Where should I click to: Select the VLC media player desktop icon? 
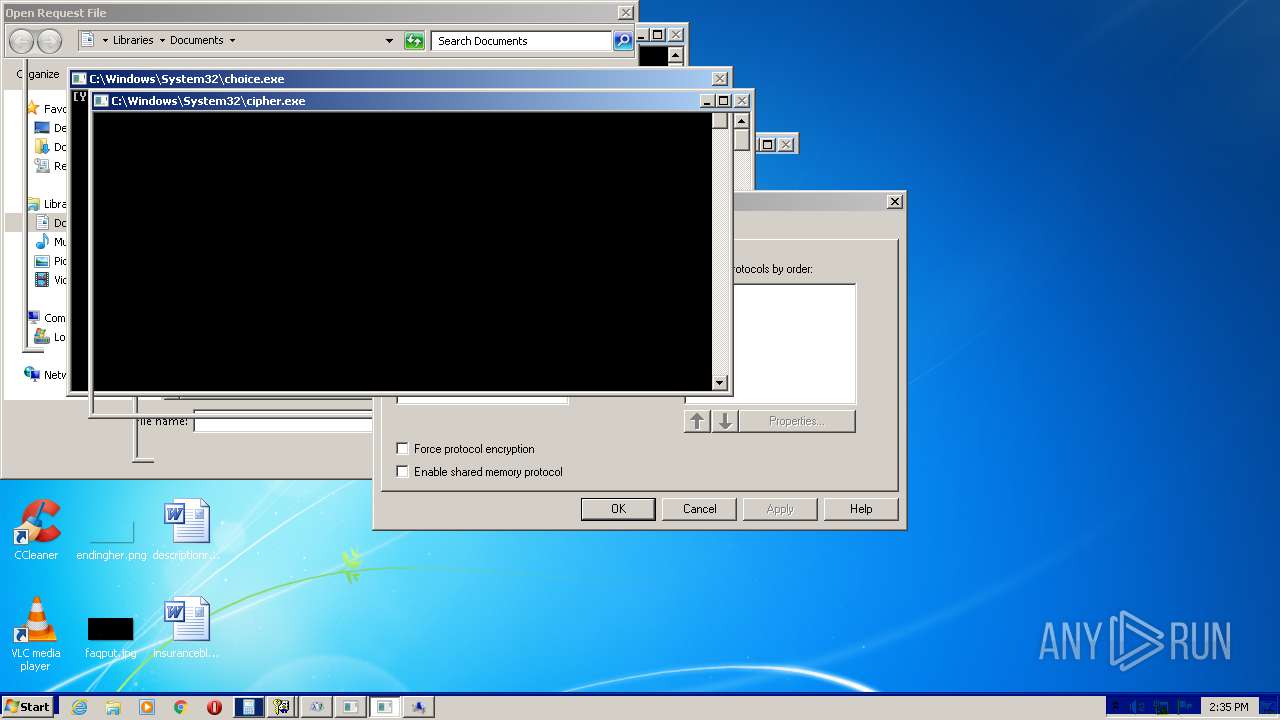point(36,634)
